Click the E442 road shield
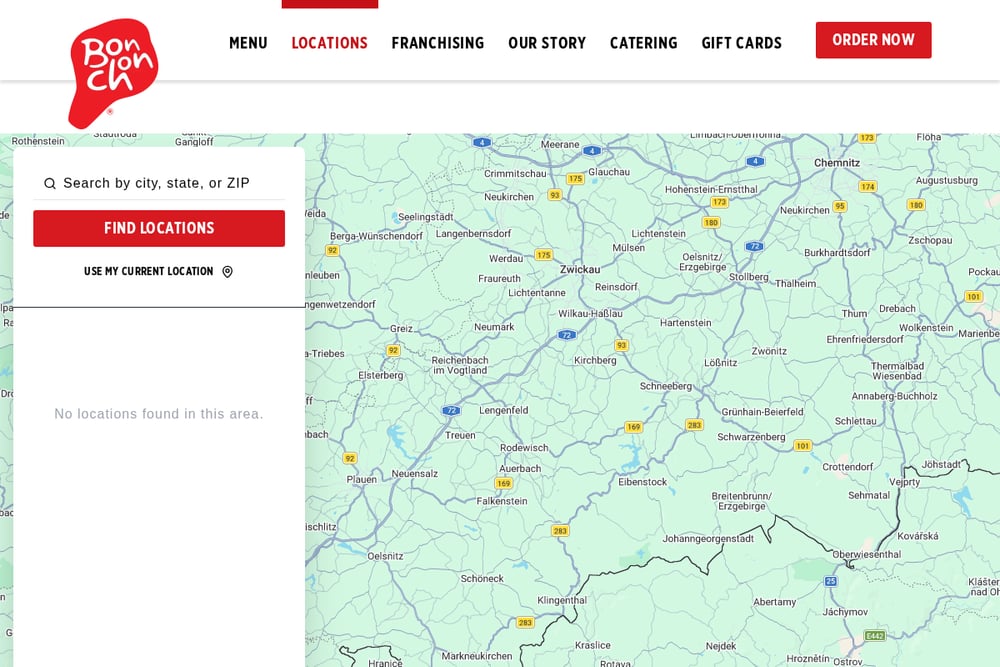 [x=874, y=636]
